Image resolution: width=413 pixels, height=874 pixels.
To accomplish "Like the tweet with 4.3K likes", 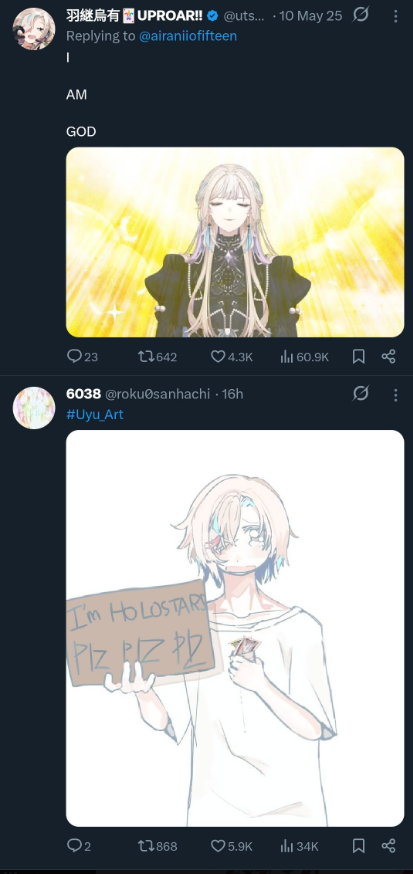I will (231, 356).
